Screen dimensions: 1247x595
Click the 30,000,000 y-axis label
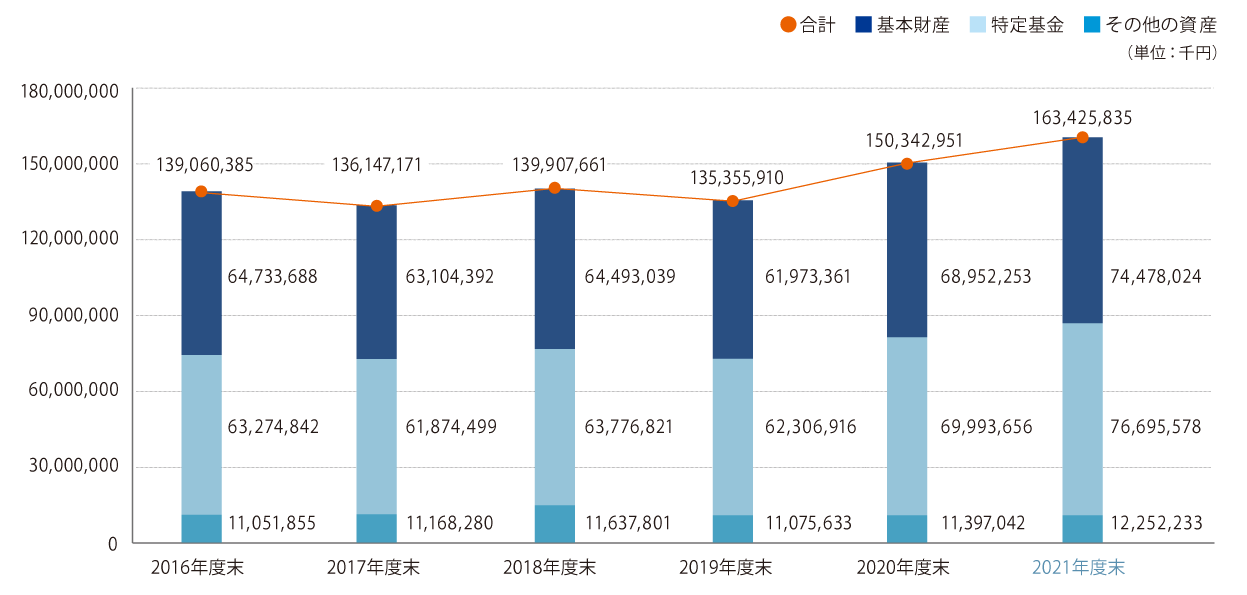(x=75, y=467)
